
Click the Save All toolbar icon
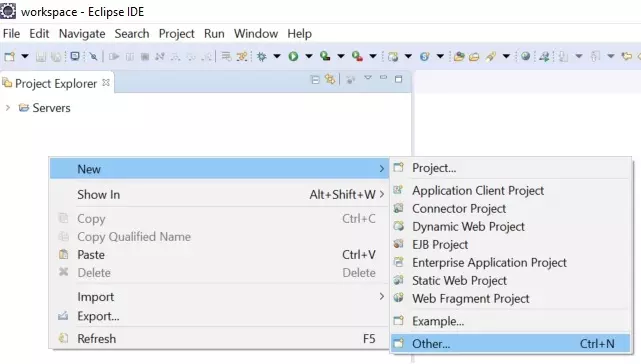point(56,56)
